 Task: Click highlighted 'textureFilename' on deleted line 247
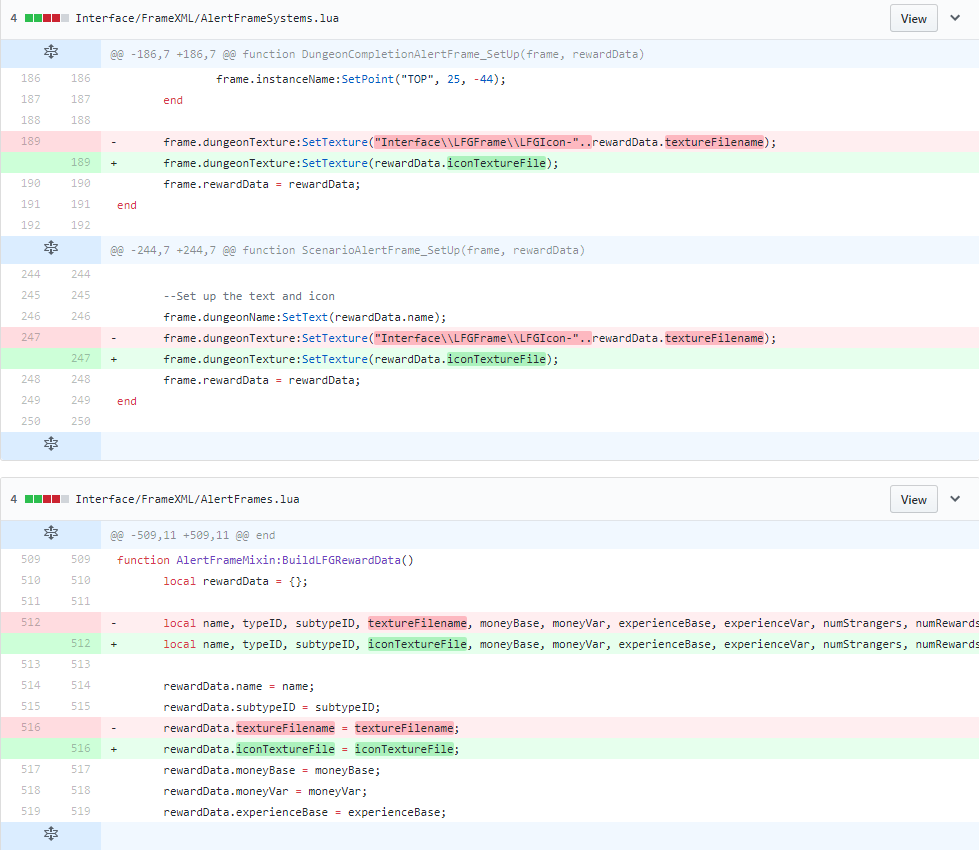pos(714,338)
